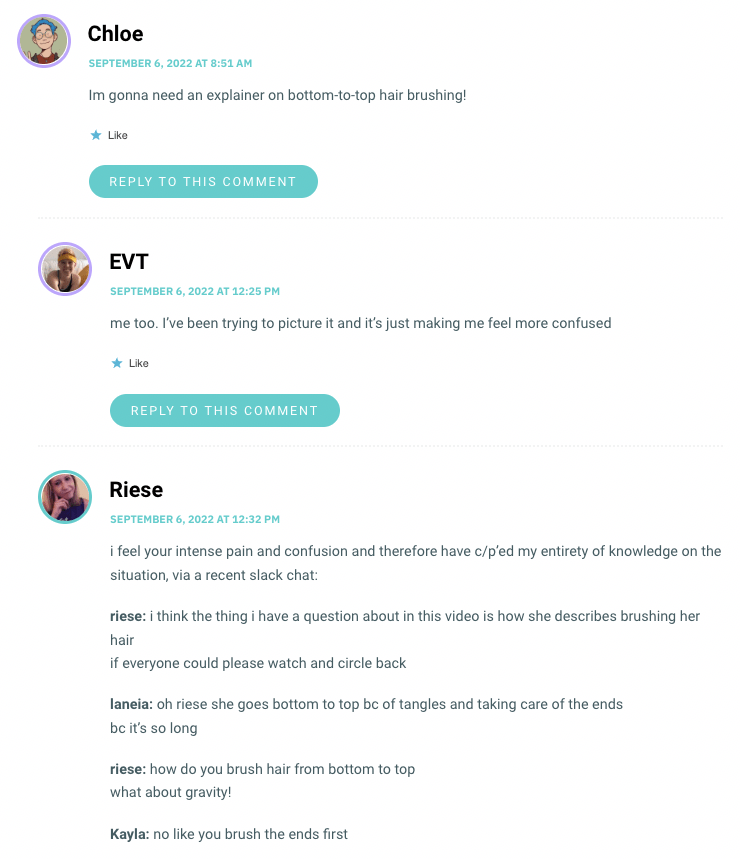Open permalink dated September 6, 12:25 PM
The height and width of the screenshot is (859, 740).
coord(195,291)
